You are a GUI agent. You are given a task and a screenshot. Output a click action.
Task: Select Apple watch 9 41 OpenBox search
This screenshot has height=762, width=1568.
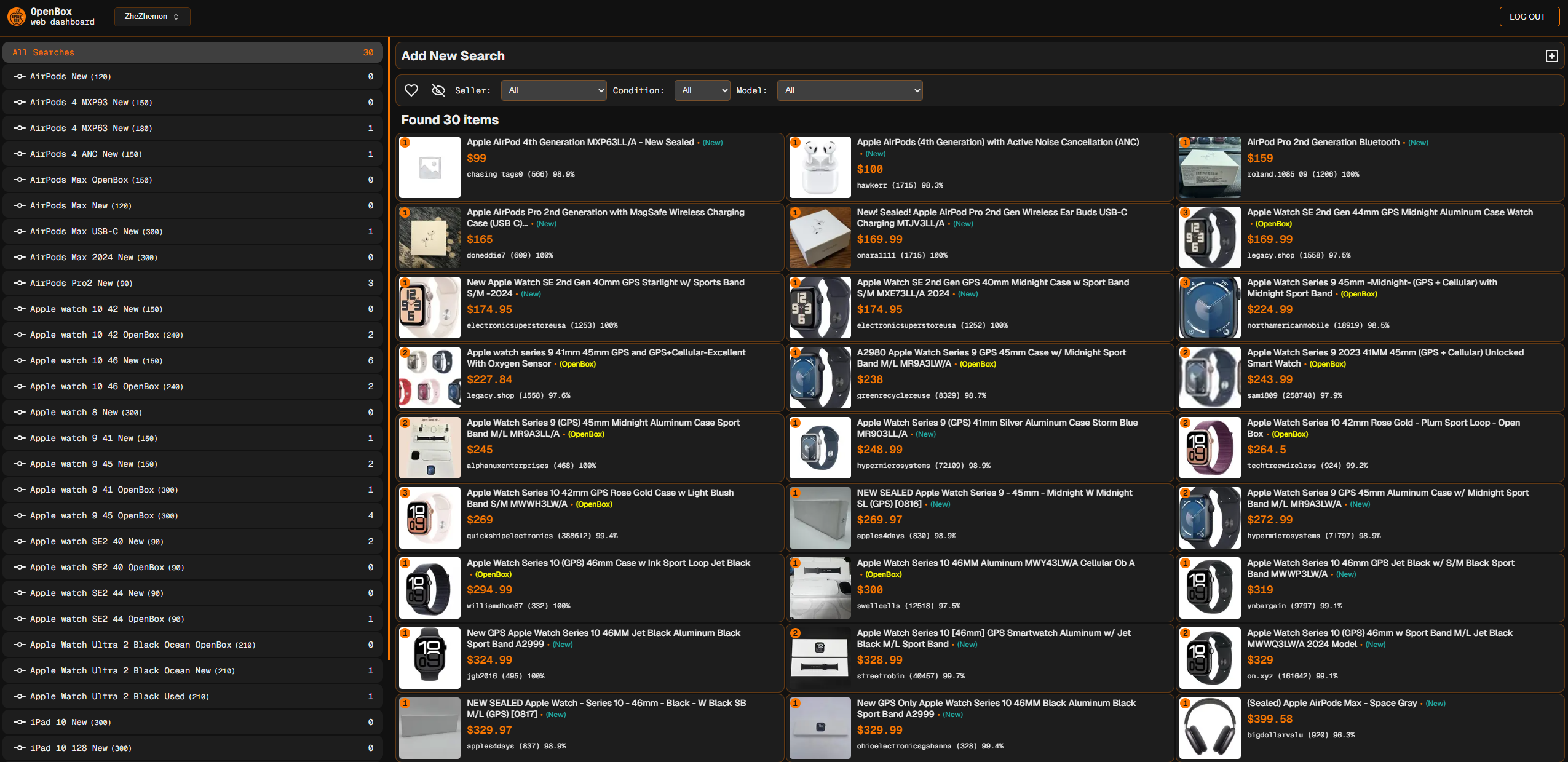(192, 490)
